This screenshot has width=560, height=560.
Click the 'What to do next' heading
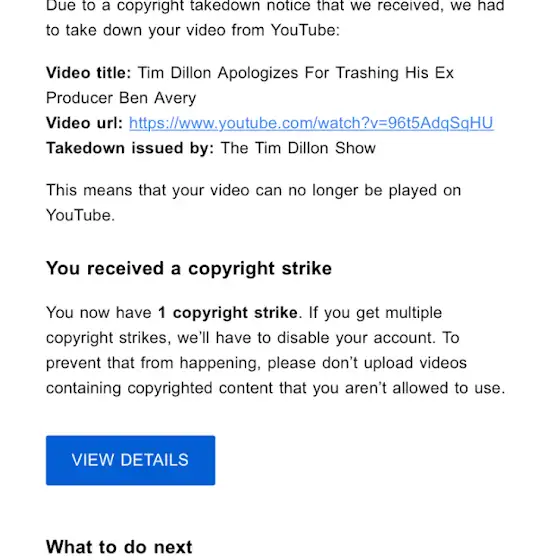pyautogui.click(x=119, y=547)
